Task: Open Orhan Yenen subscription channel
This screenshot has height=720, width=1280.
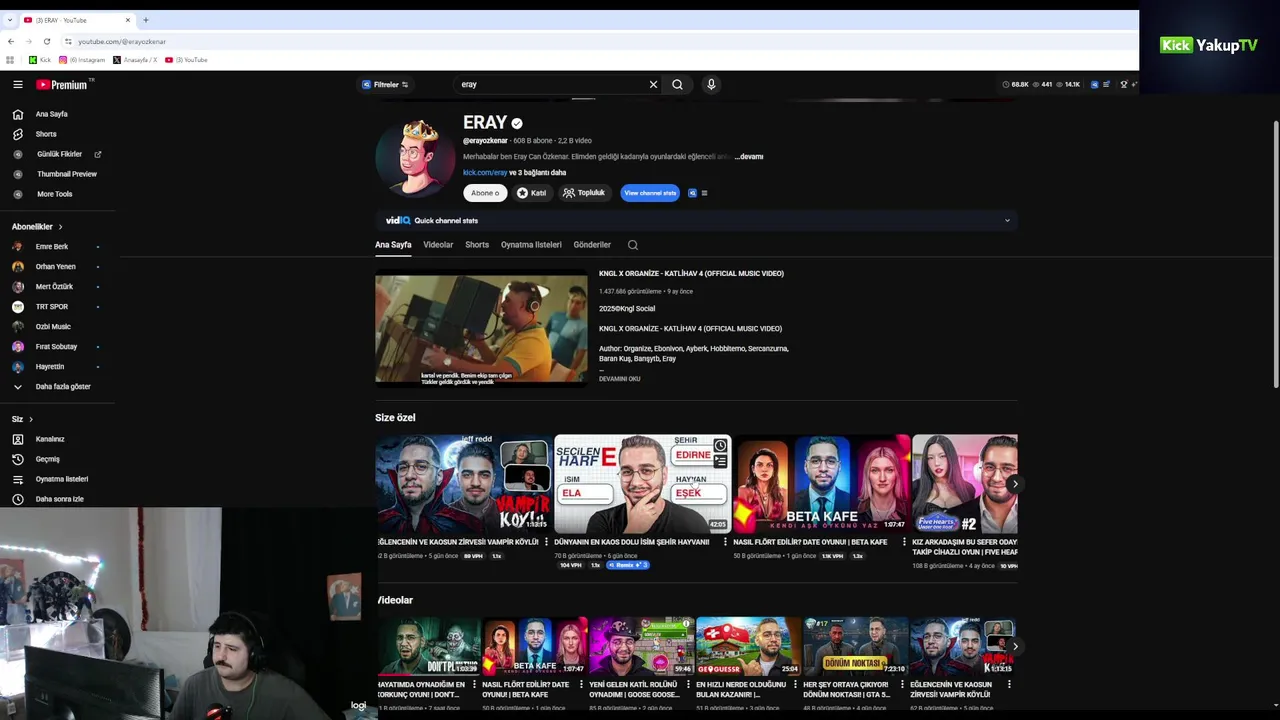Action: (x=55, y=267)
